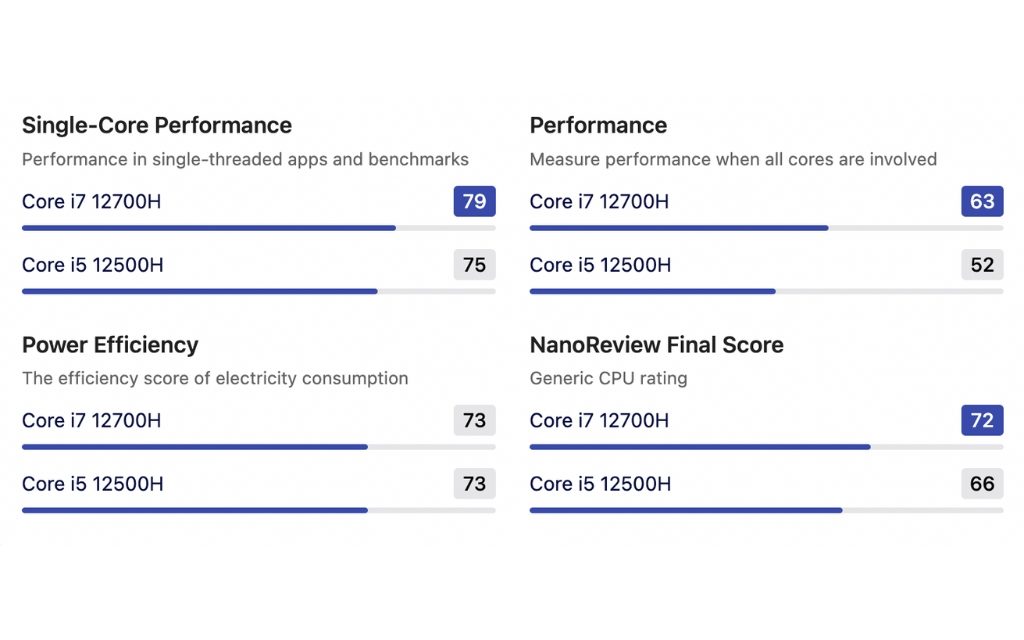Click the NanoReview Final Score heading
The height and width of the screenshot is (640, 1024).
click(x=656, y=345)
